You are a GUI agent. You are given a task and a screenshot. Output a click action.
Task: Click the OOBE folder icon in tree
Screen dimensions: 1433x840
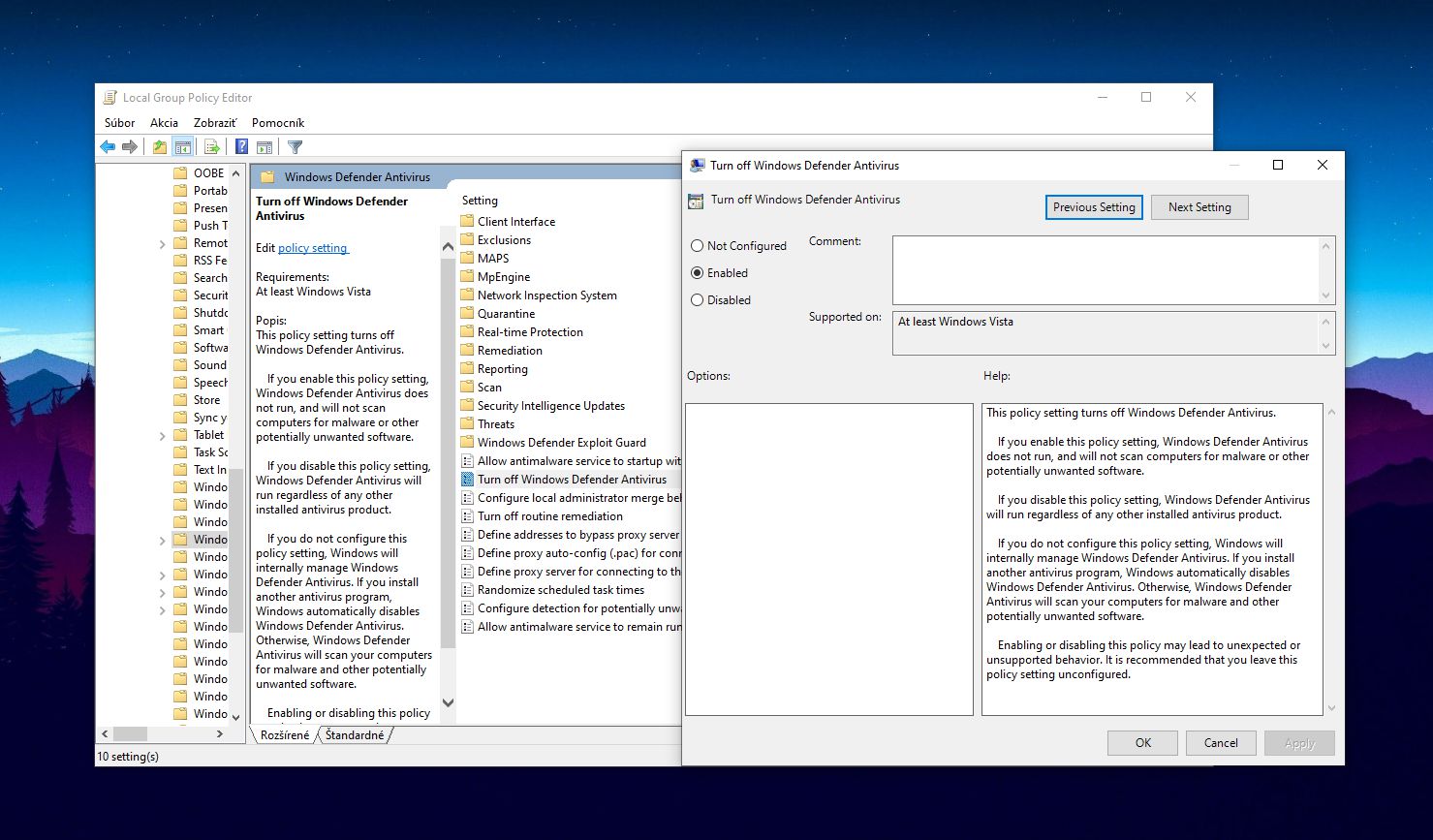pos(180,173)
